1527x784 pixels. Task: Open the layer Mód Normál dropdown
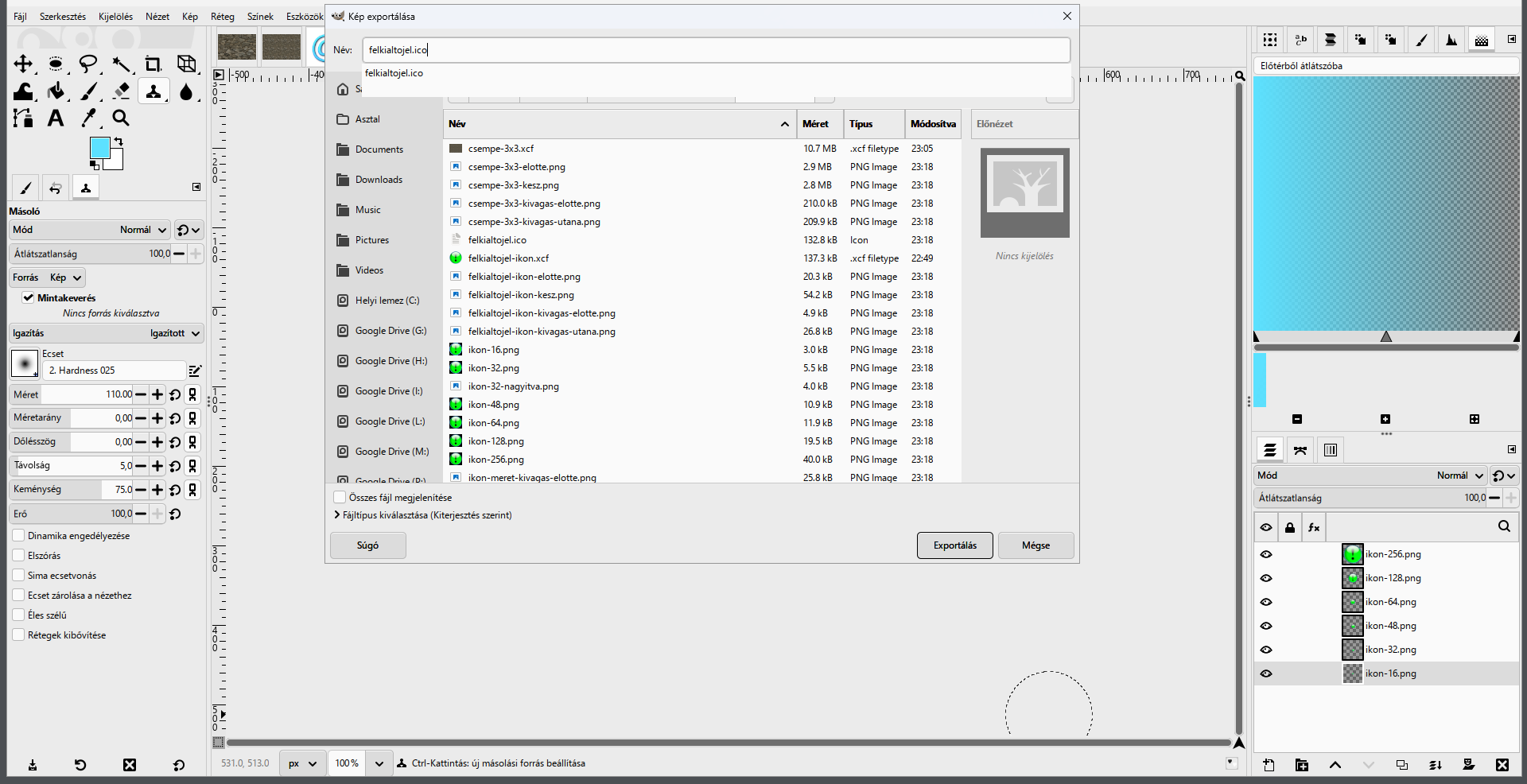pyautogui.click(x=1370, y=475)
